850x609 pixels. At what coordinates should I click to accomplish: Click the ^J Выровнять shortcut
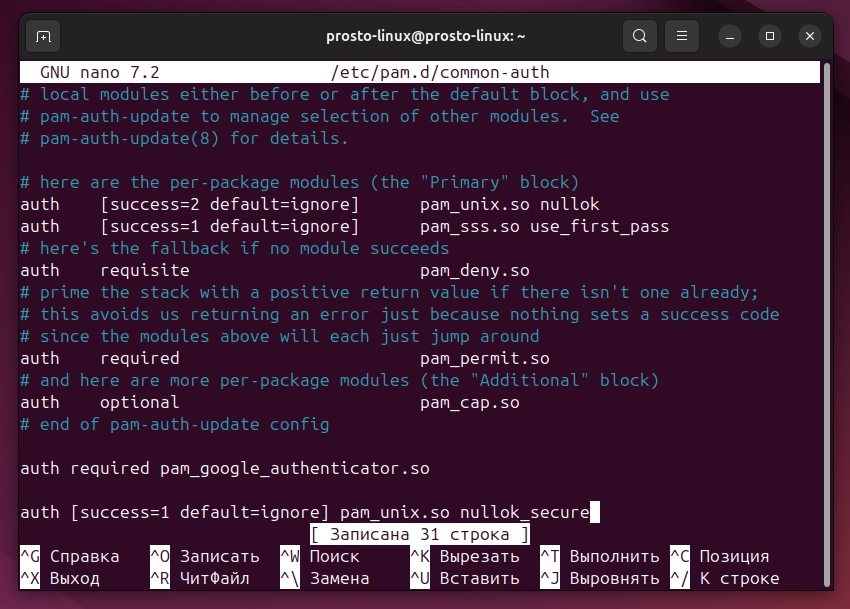600,579
